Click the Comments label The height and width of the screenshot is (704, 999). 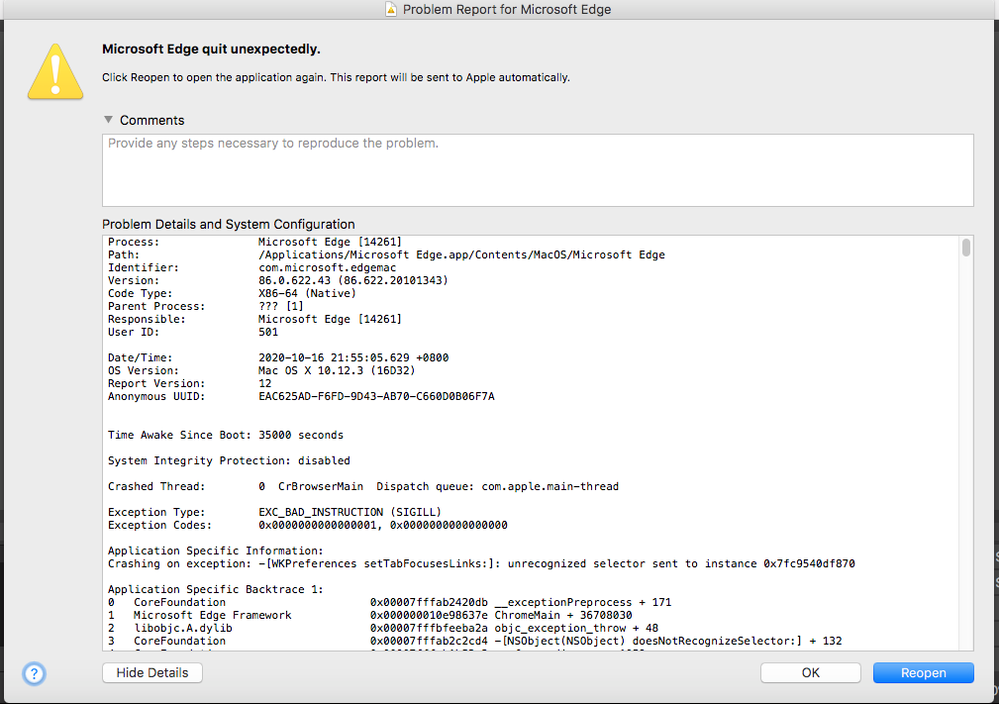click(152, 120)
